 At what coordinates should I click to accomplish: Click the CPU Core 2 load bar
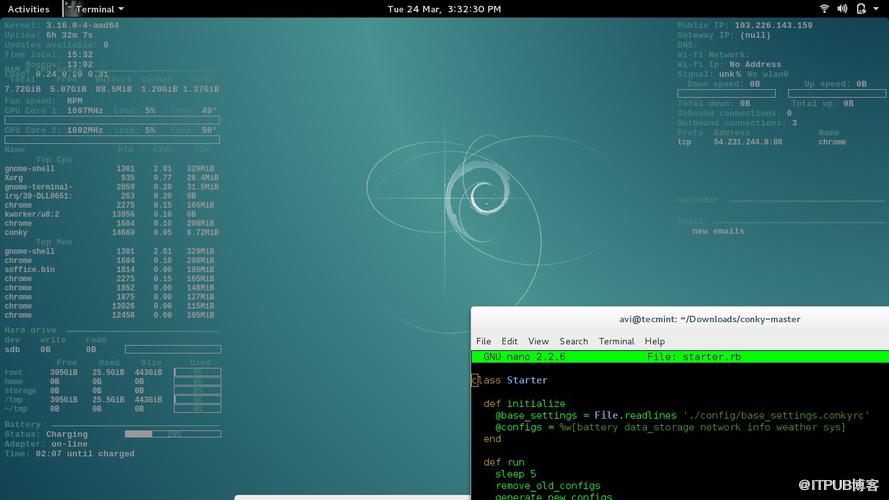tap(112, 139)
